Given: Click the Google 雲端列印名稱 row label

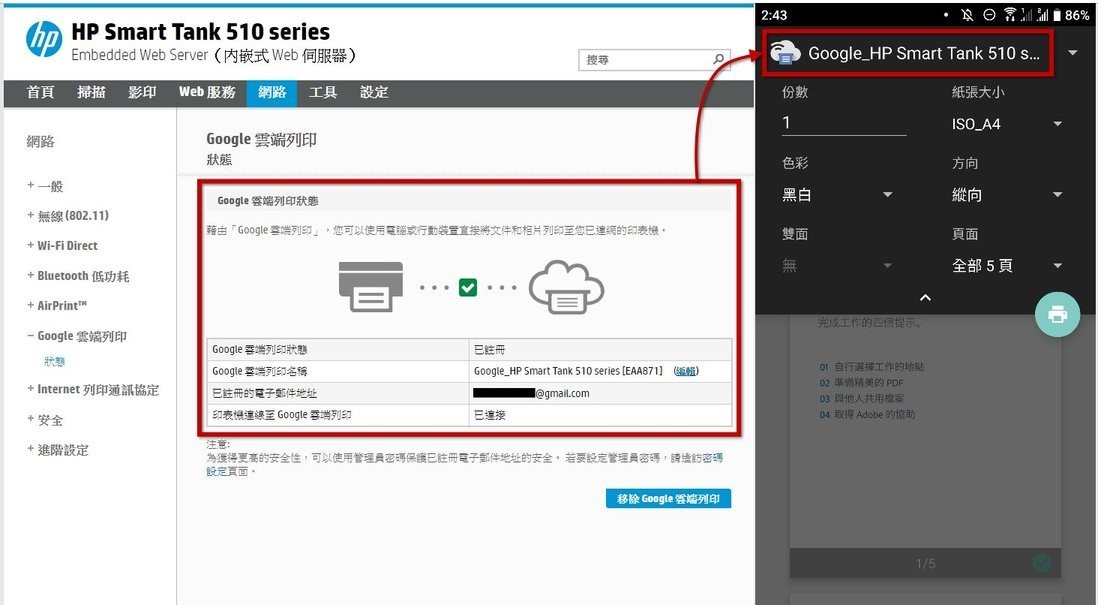Looking at the screenshot, I should point(260,371).
